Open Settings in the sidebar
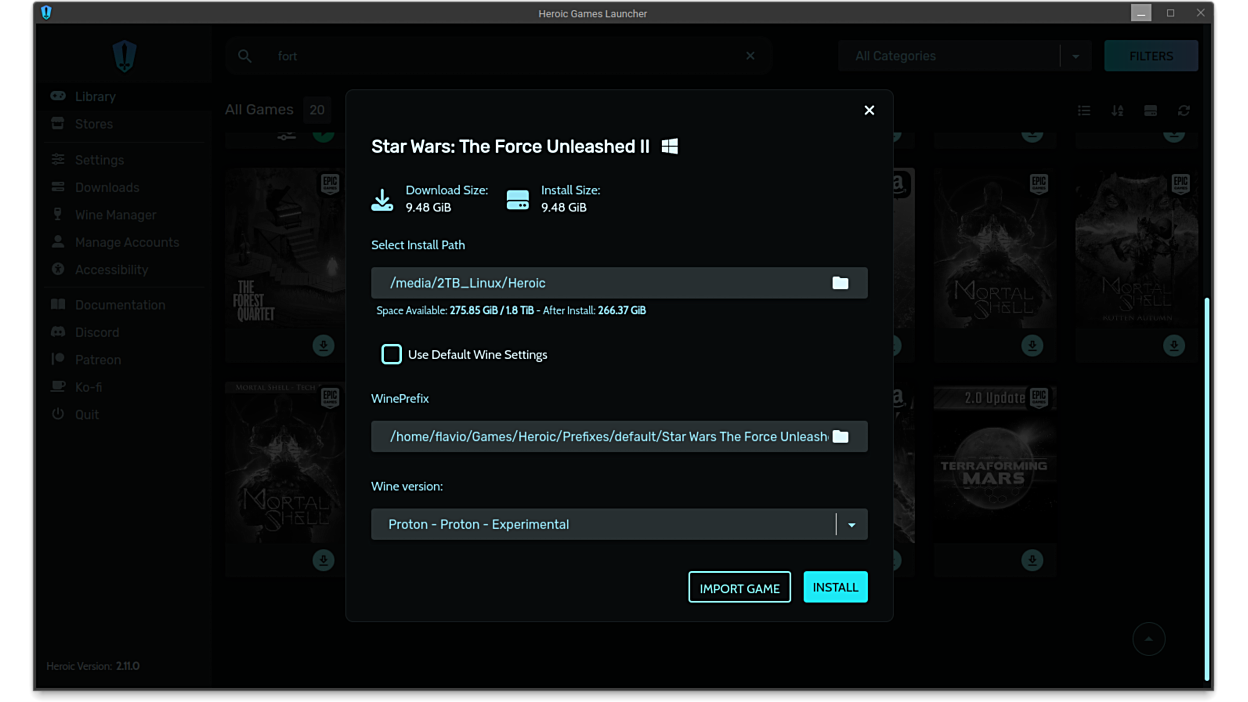1248x702 pixels. 99,160
